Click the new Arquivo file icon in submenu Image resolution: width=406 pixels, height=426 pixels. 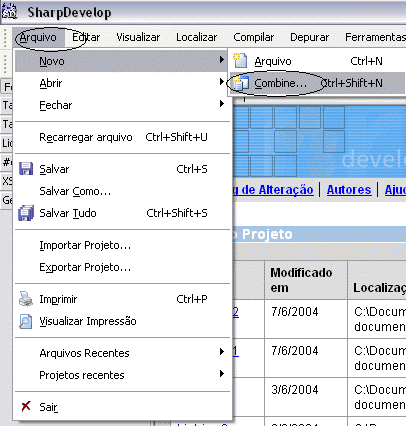pos(240,61)
